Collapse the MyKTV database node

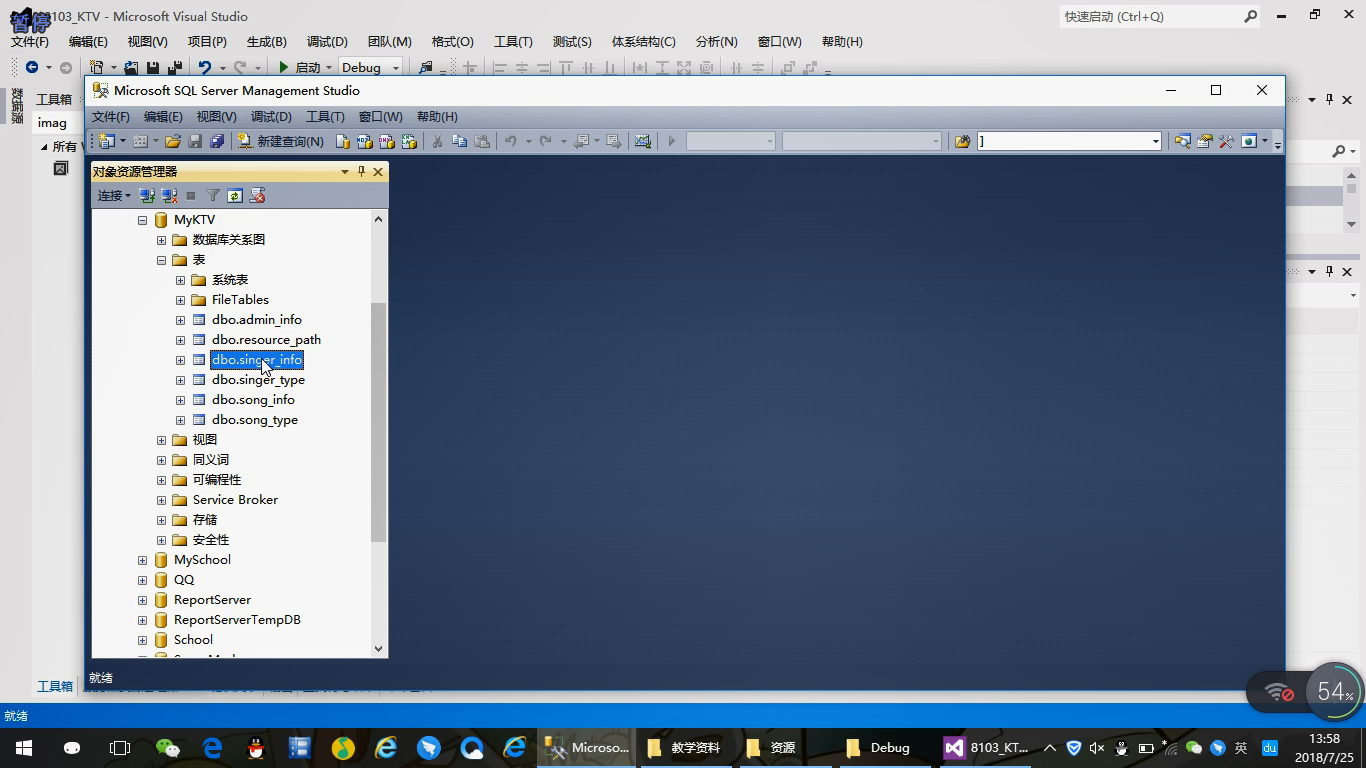pyautogui.click(x=142, y=220)
